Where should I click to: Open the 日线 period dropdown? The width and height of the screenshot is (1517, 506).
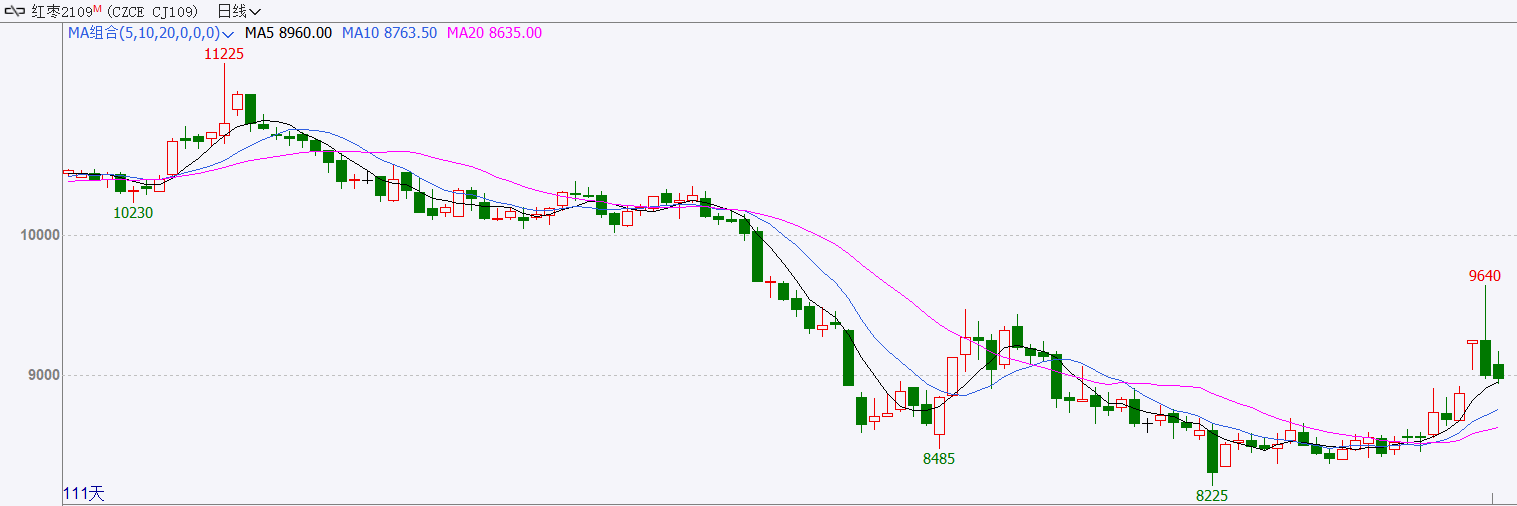239,11
